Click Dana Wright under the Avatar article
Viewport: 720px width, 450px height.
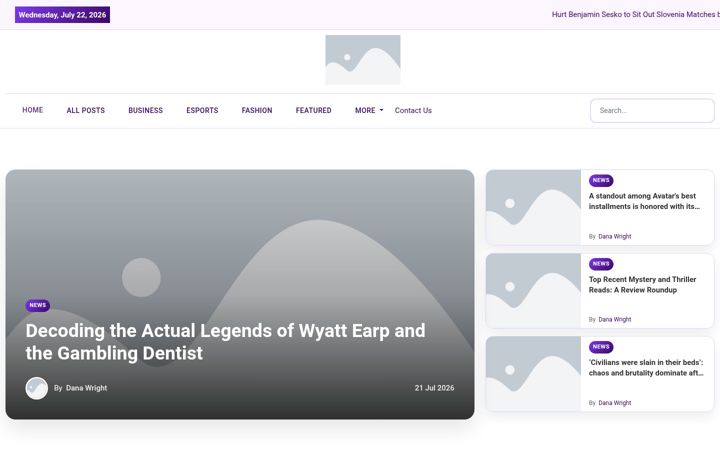pos(615,236)
